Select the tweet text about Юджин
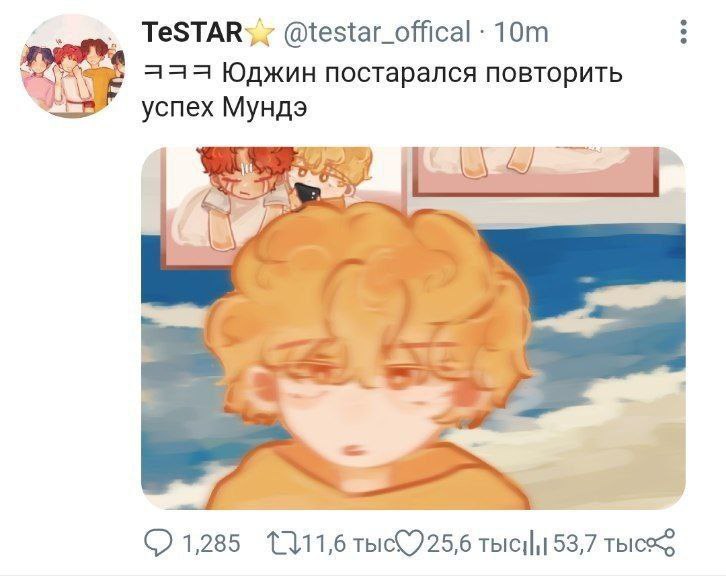This screenshot has height=576, width=726. [382, 90]
